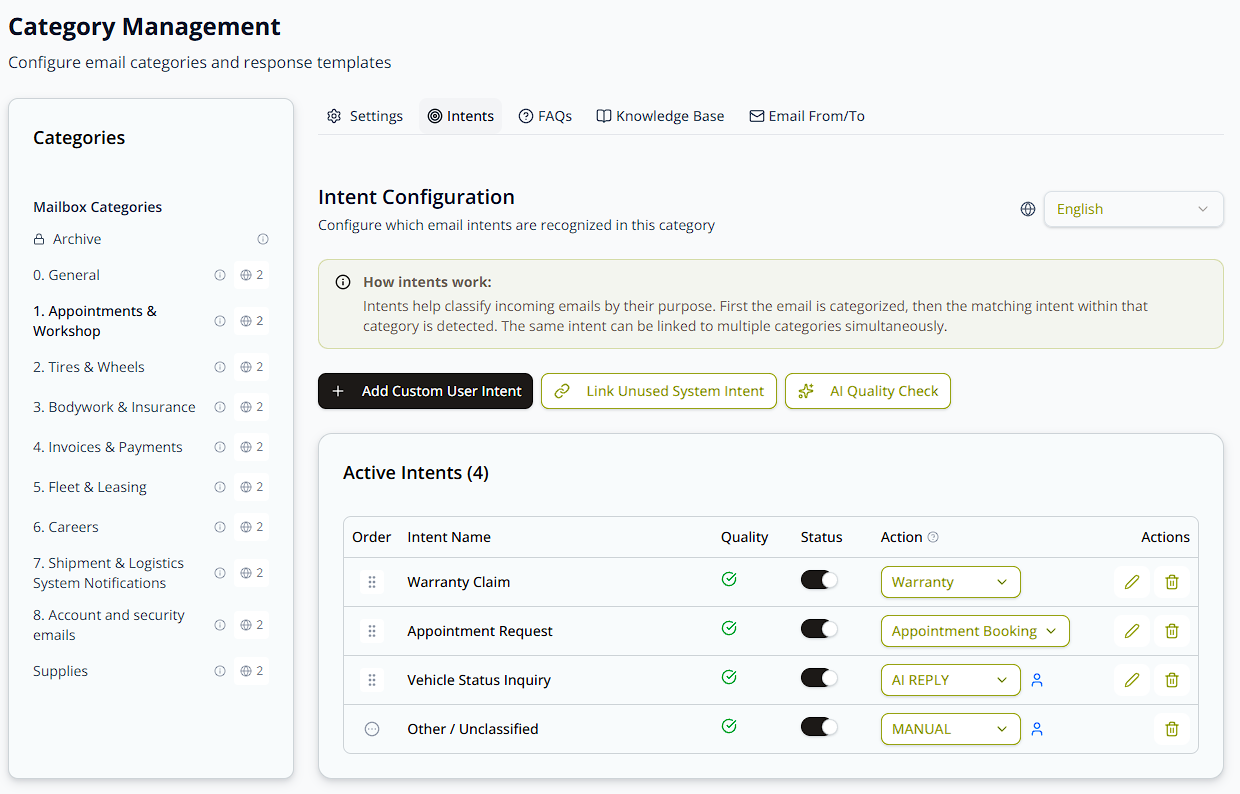Viewport: 1240px width, 794px height.
Task: Click the Active Intents (4) heading
Action: (416, 473)
